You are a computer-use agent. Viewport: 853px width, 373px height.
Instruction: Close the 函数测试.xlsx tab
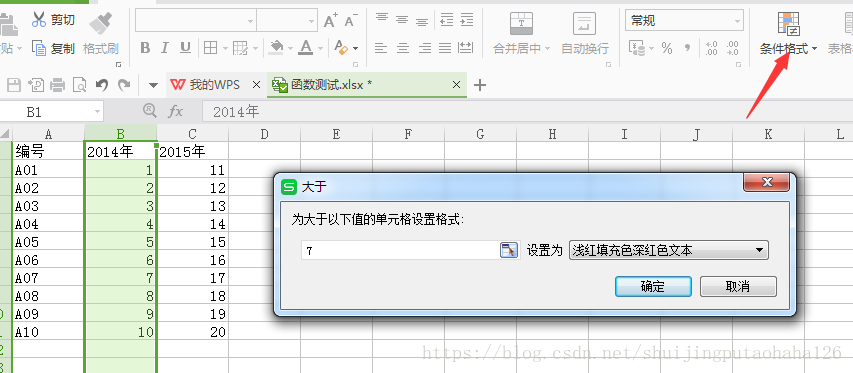pos(456,85)
